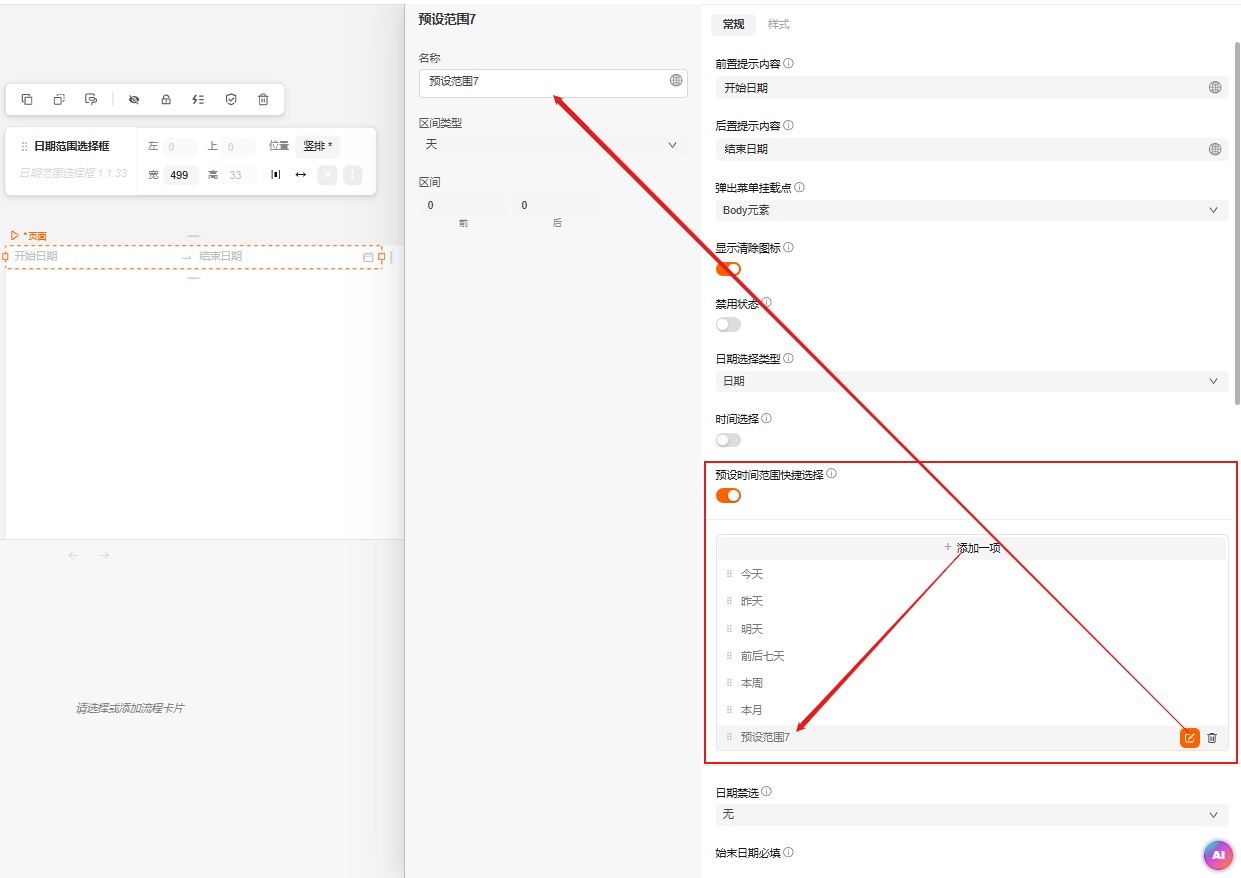1241x878 pixels.
Task: Click the lightning list icon in the toolbar
Action: [198, 99]
